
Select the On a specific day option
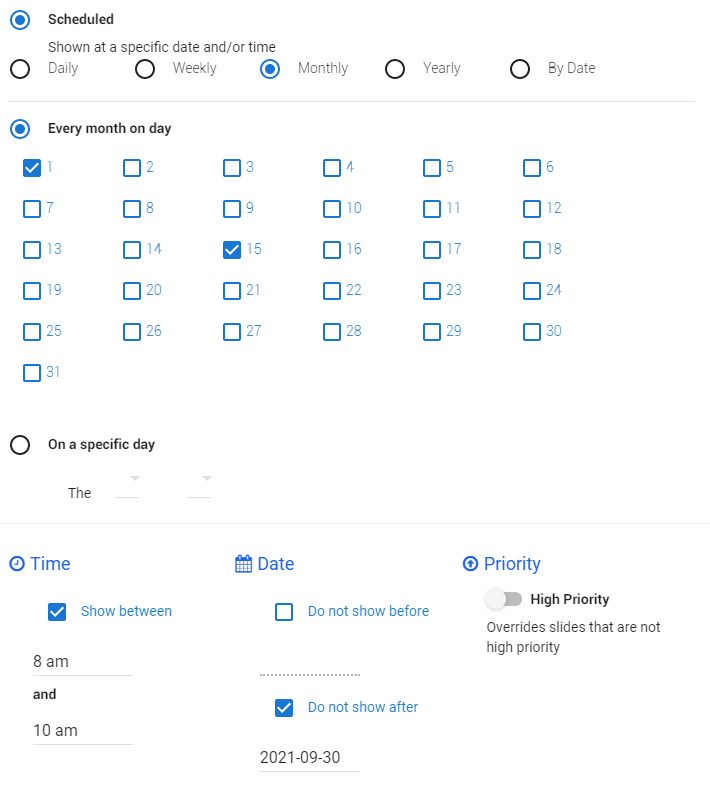(x=19, y=445)
